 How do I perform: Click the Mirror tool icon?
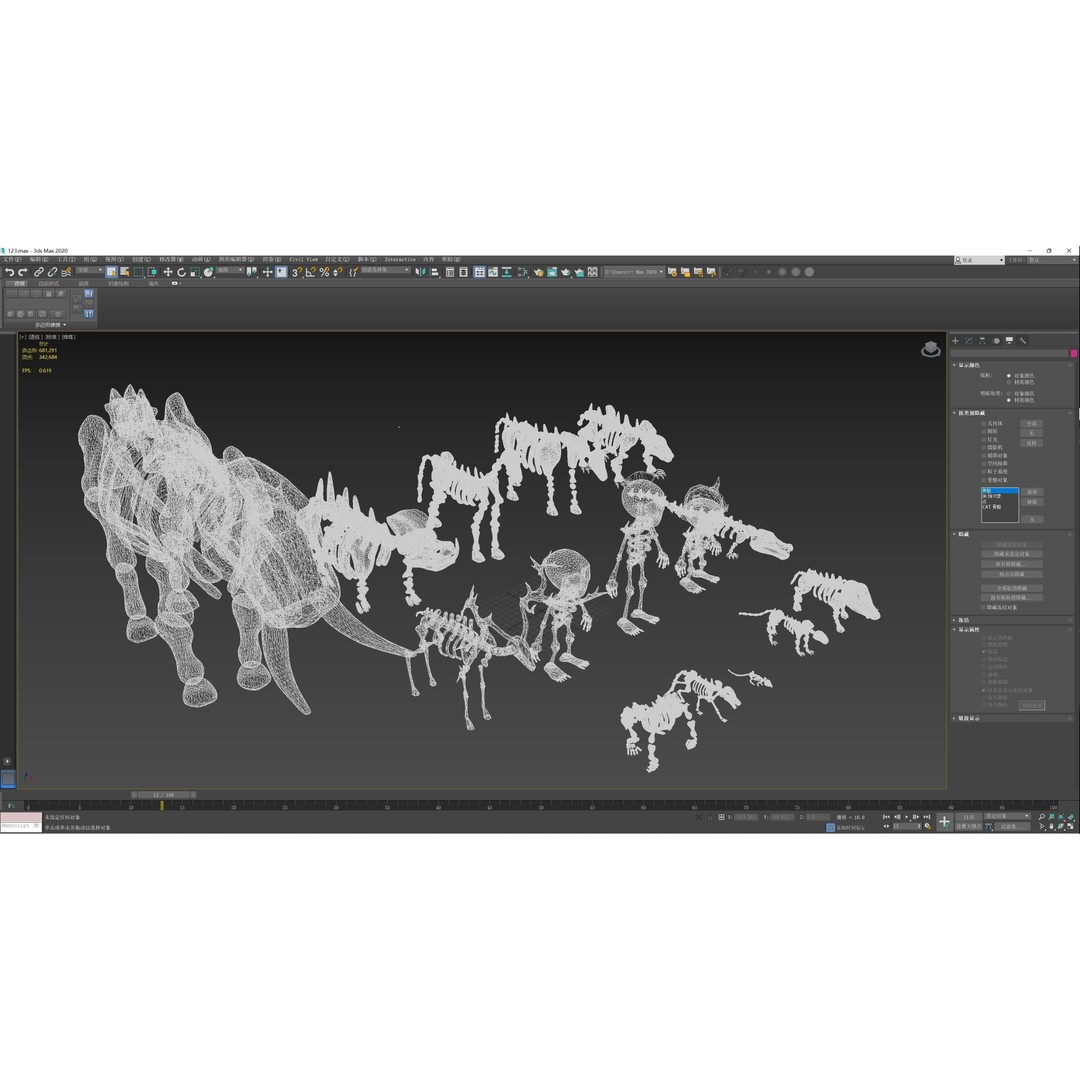click(420, 272)
